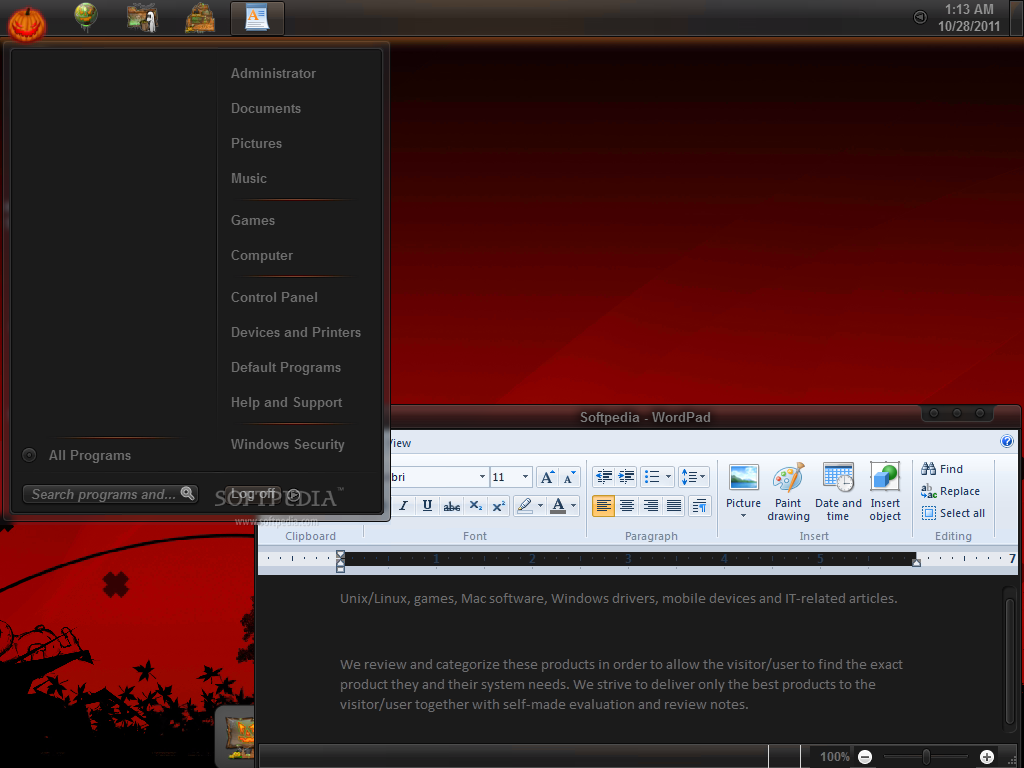Align text right
The image size is (1024, 768).
650,505
